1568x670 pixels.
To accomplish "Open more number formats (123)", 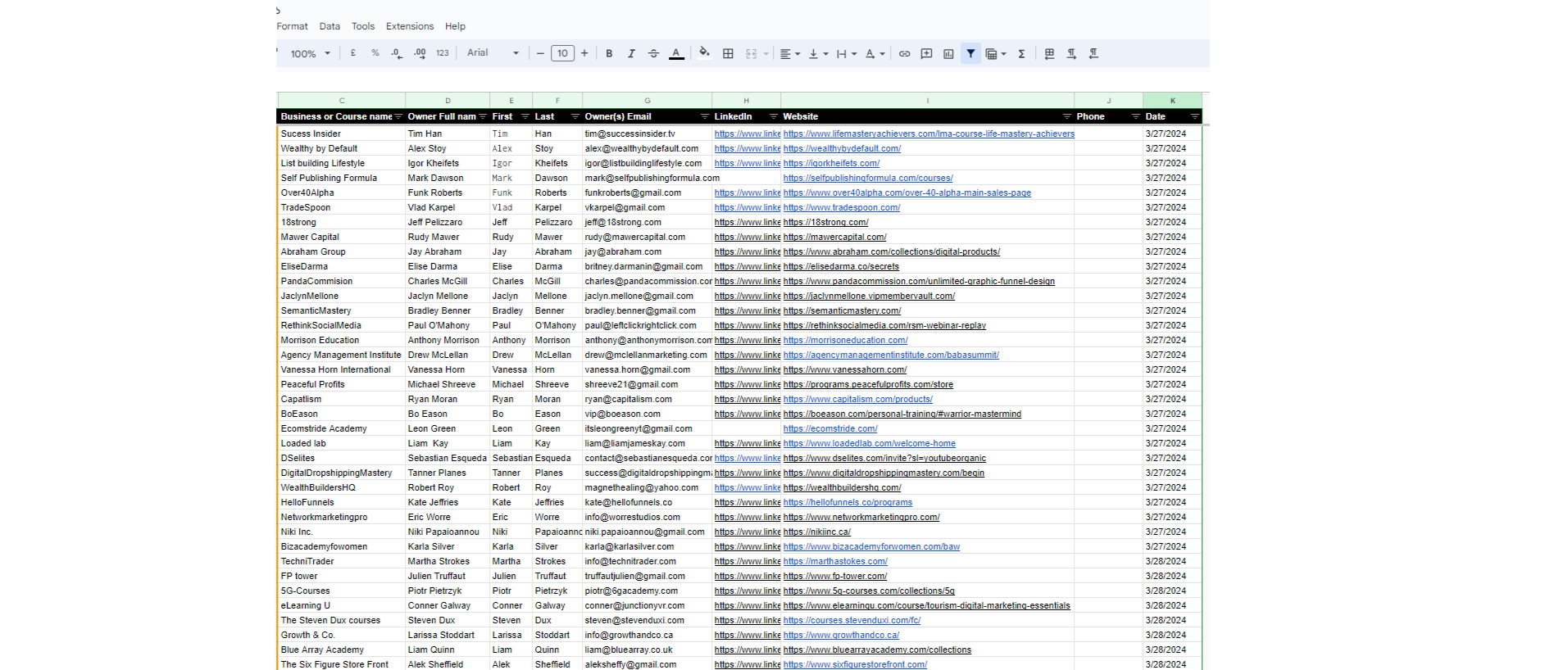I will pos(443,53).
